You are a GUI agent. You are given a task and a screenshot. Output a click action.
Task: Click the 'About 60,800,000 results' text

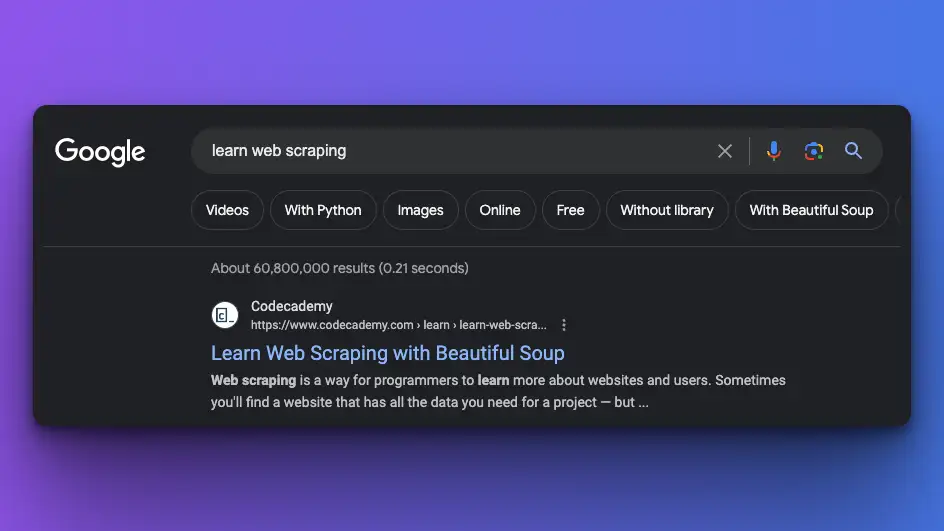coord(340,269)
